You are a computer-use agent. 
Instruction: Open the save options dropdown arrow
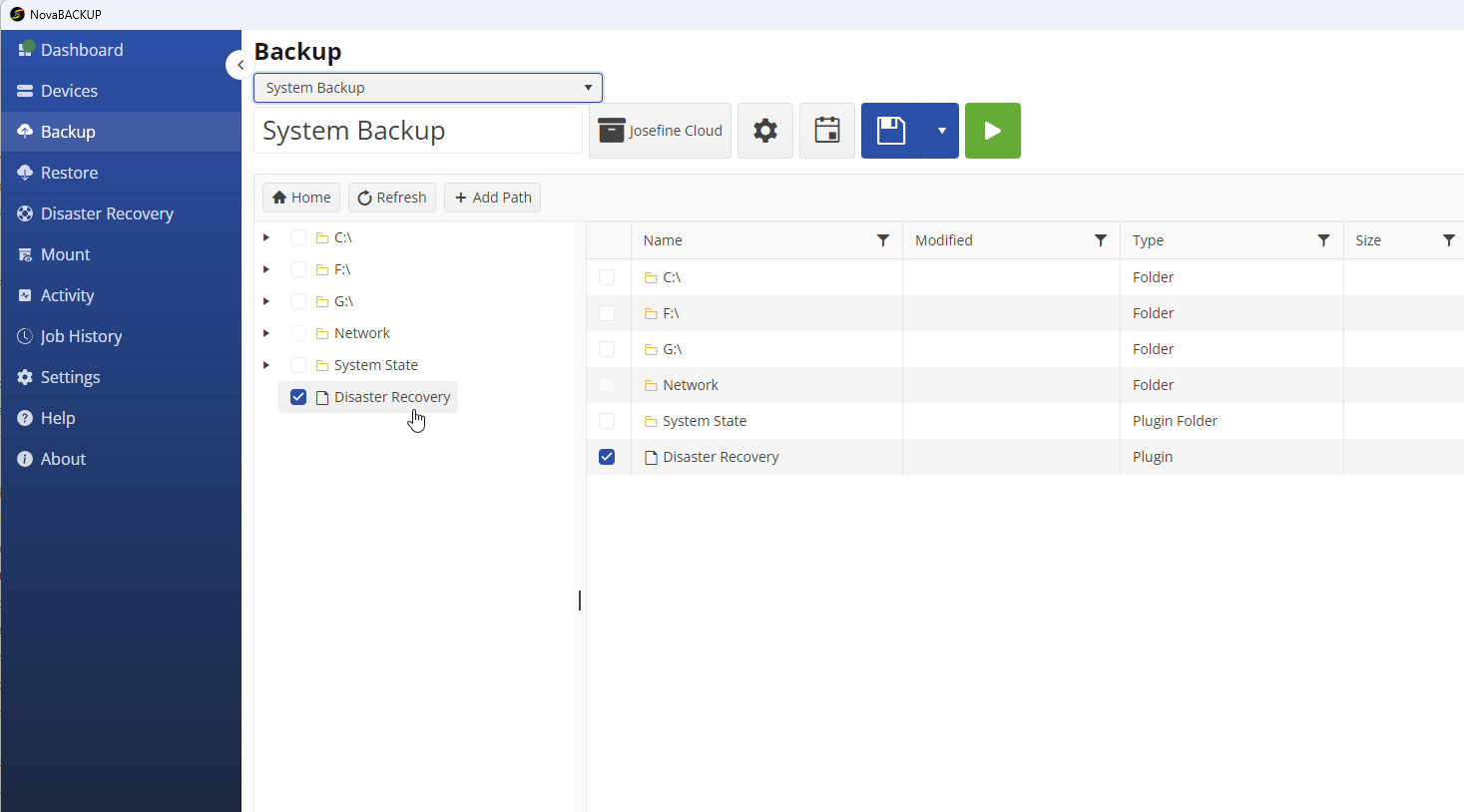coord(941,131)
